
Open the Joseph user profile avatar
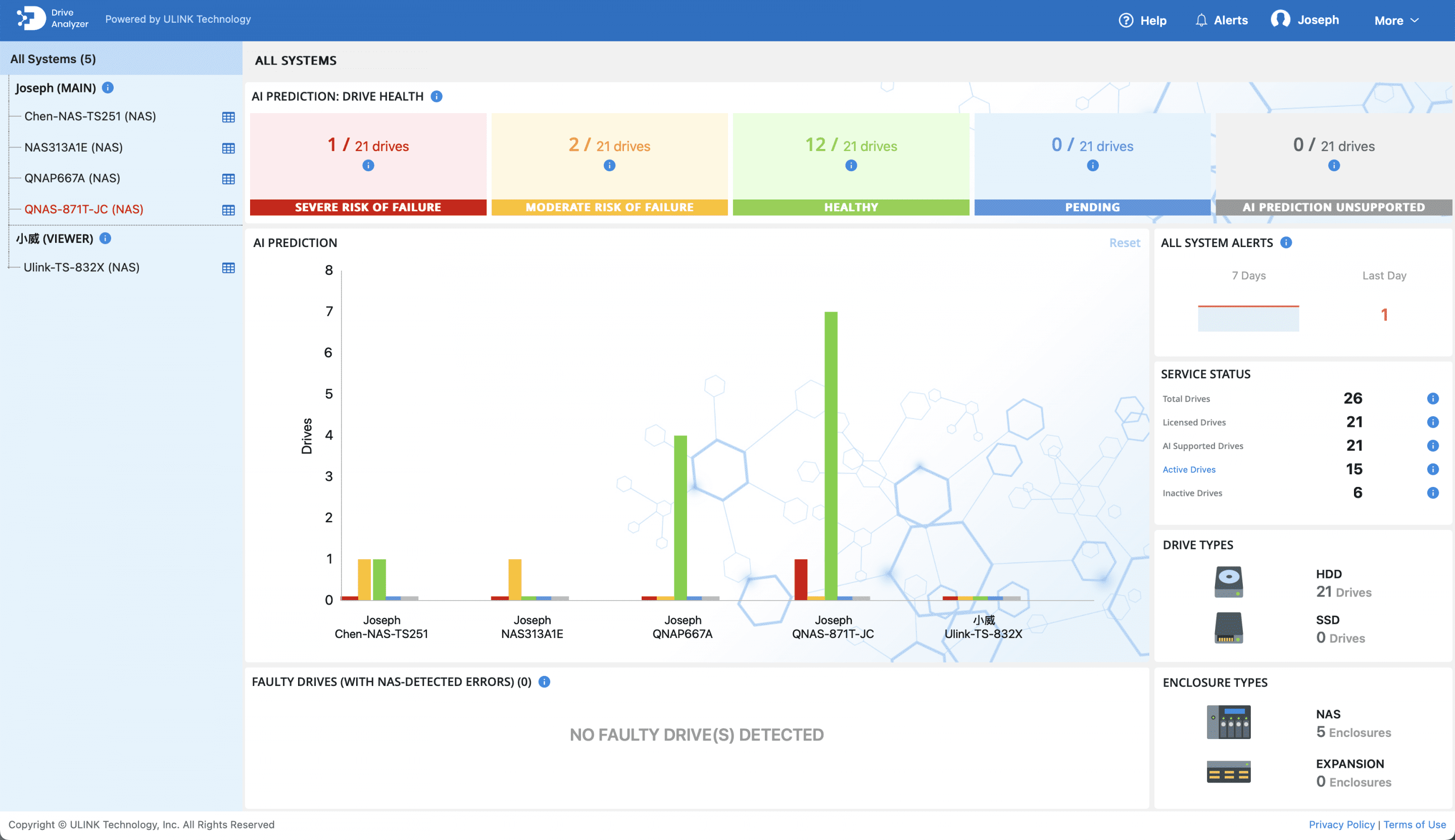point(1281,19)
